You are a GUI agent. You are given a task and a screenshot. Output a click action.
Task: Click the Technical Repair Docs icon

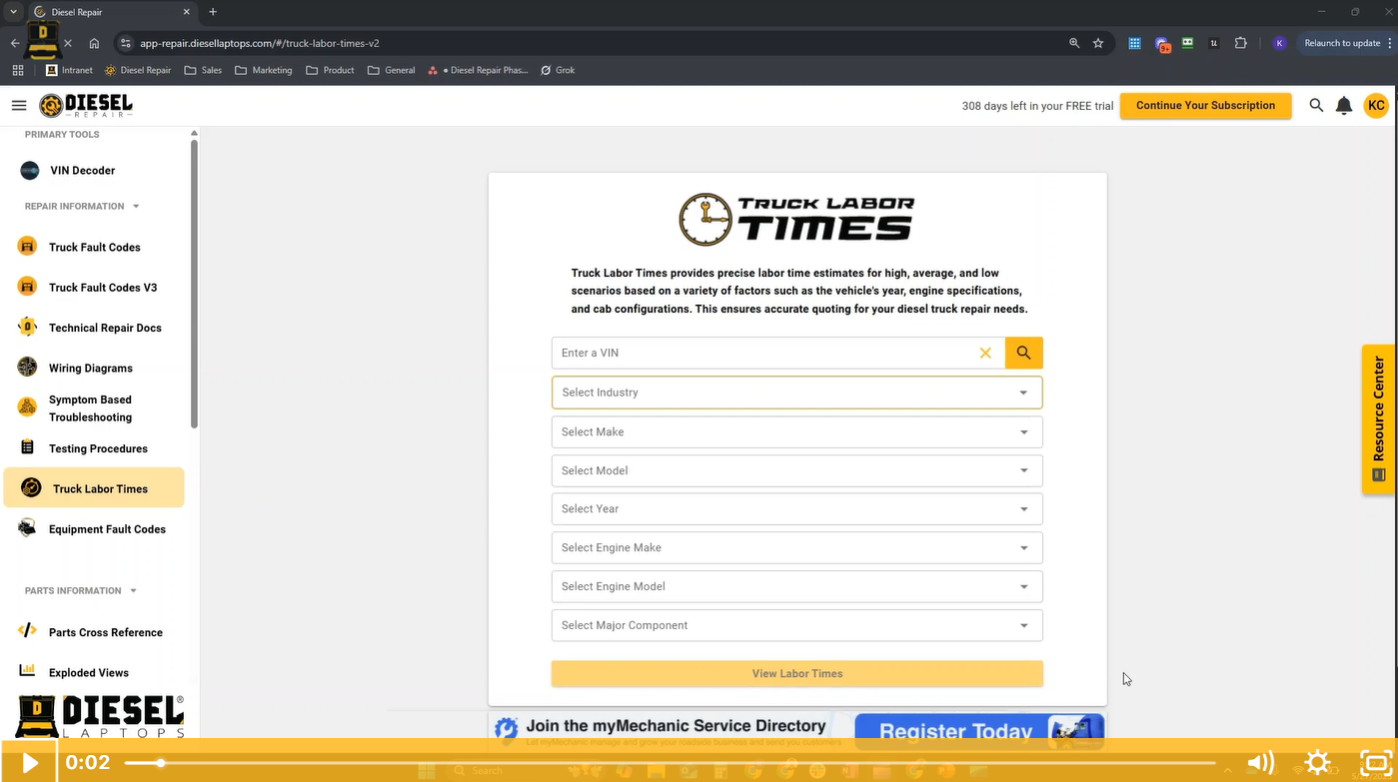click(27, 327)
